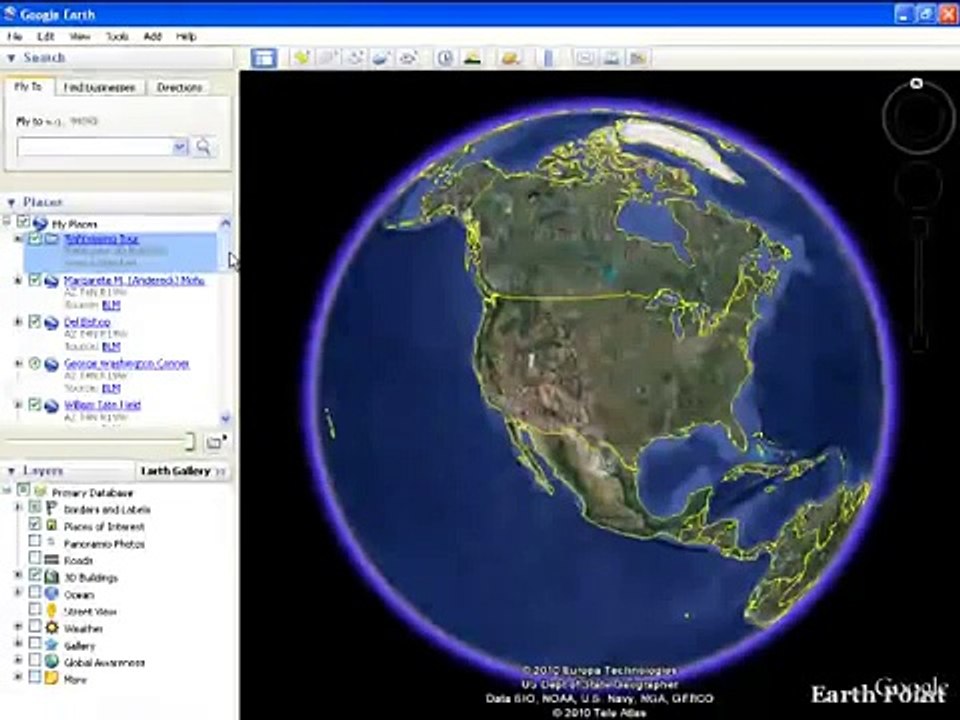Open the Add menu
The image size is (960, 720).
tap(152, 37)
